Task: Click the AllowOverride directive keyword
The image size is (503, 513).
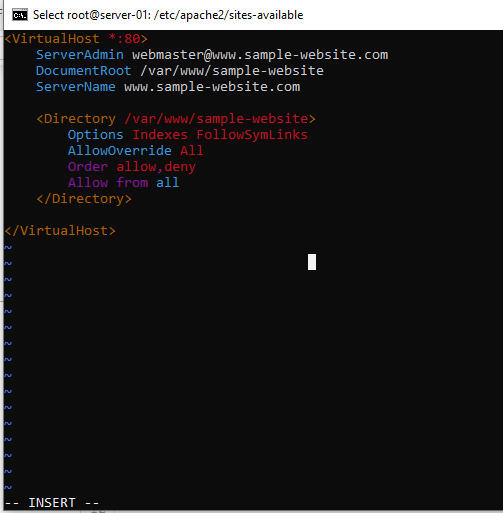Action: tap(120, 151)
